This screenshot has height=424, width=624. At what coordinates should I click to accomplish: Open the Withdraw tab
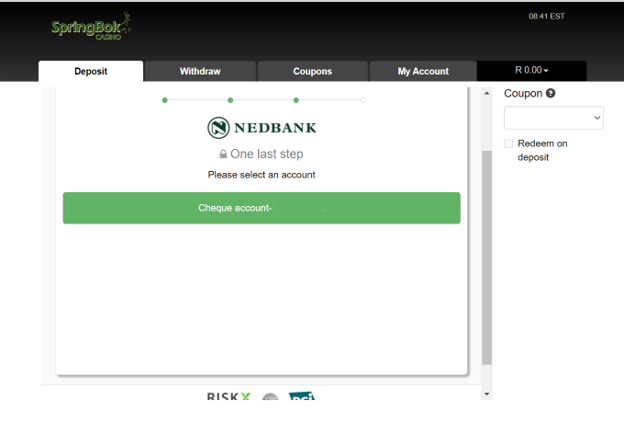[x=200, y=71]
